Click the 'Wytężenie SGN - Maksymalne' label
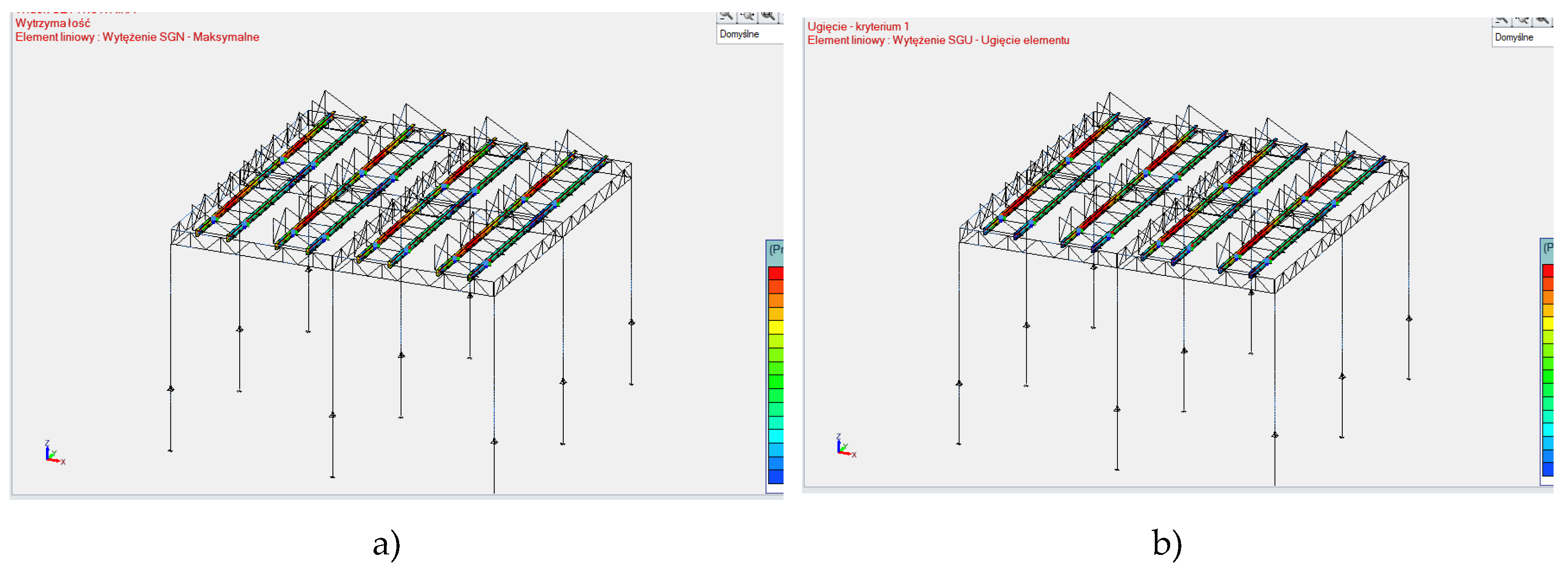This screenshot has height=572, width=1568. [x=181, y=37]
